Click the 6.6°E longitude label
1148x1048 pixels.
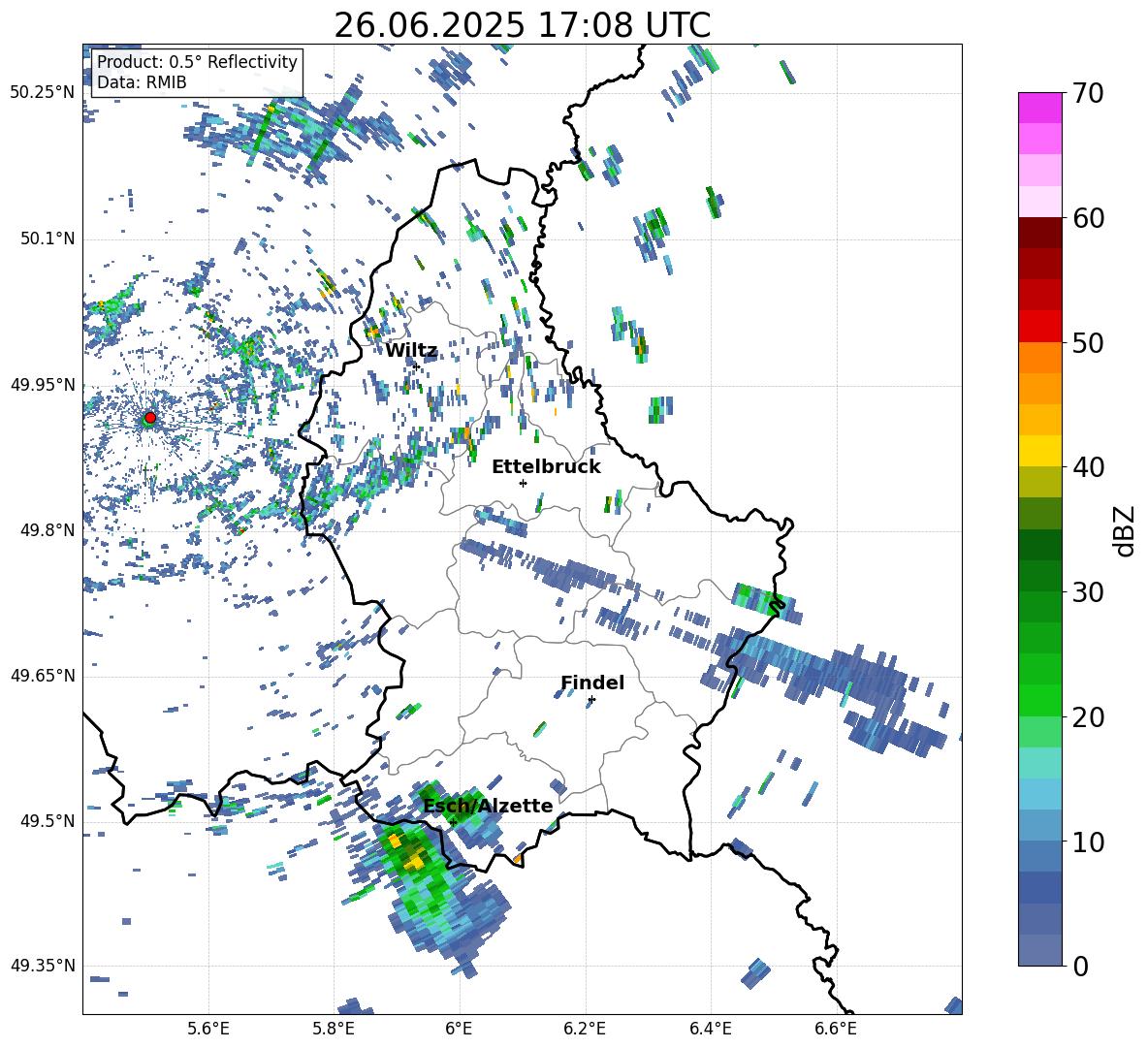(x=836, y=1029)
